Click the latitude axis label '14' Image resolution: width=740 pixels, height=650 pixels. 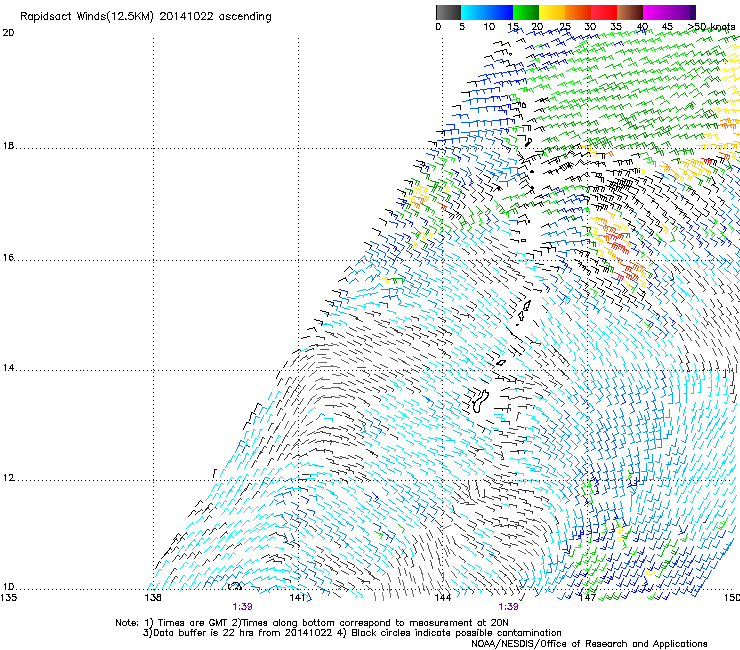pyautogui.click(x=8, y=368)
